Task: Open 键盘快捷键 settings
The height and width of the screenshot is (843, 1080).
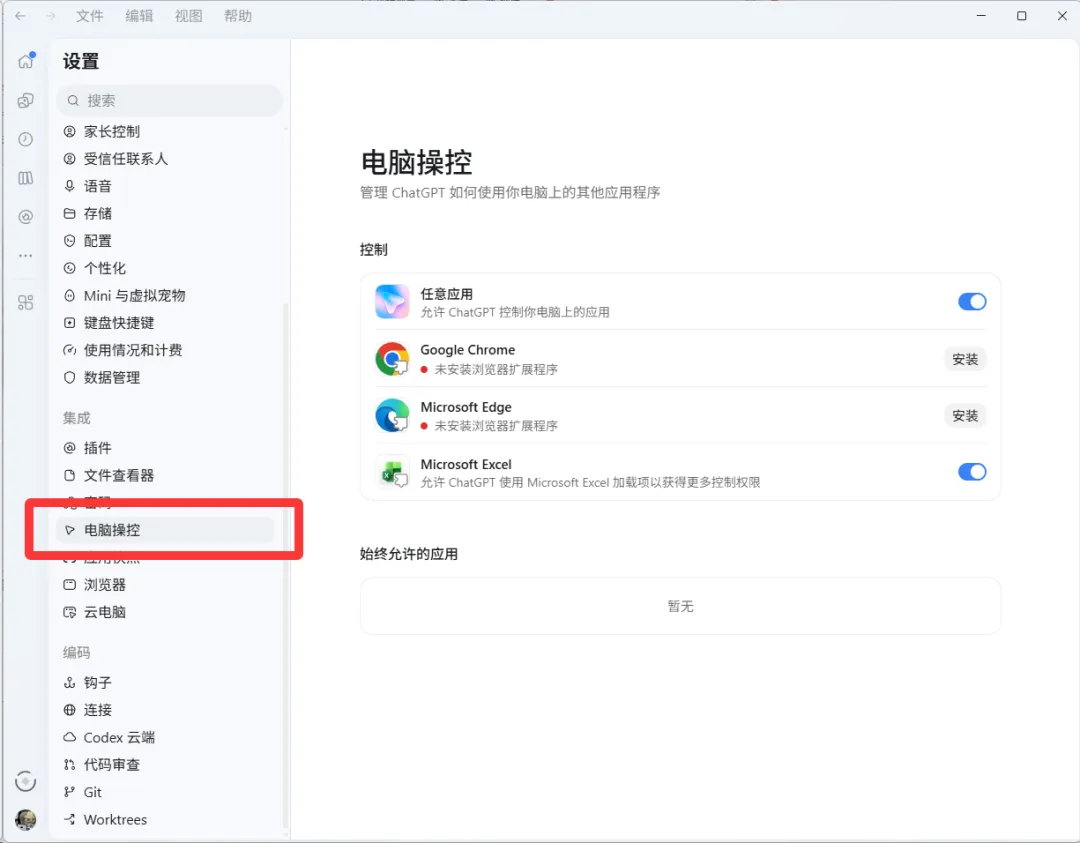Action: 165,323
